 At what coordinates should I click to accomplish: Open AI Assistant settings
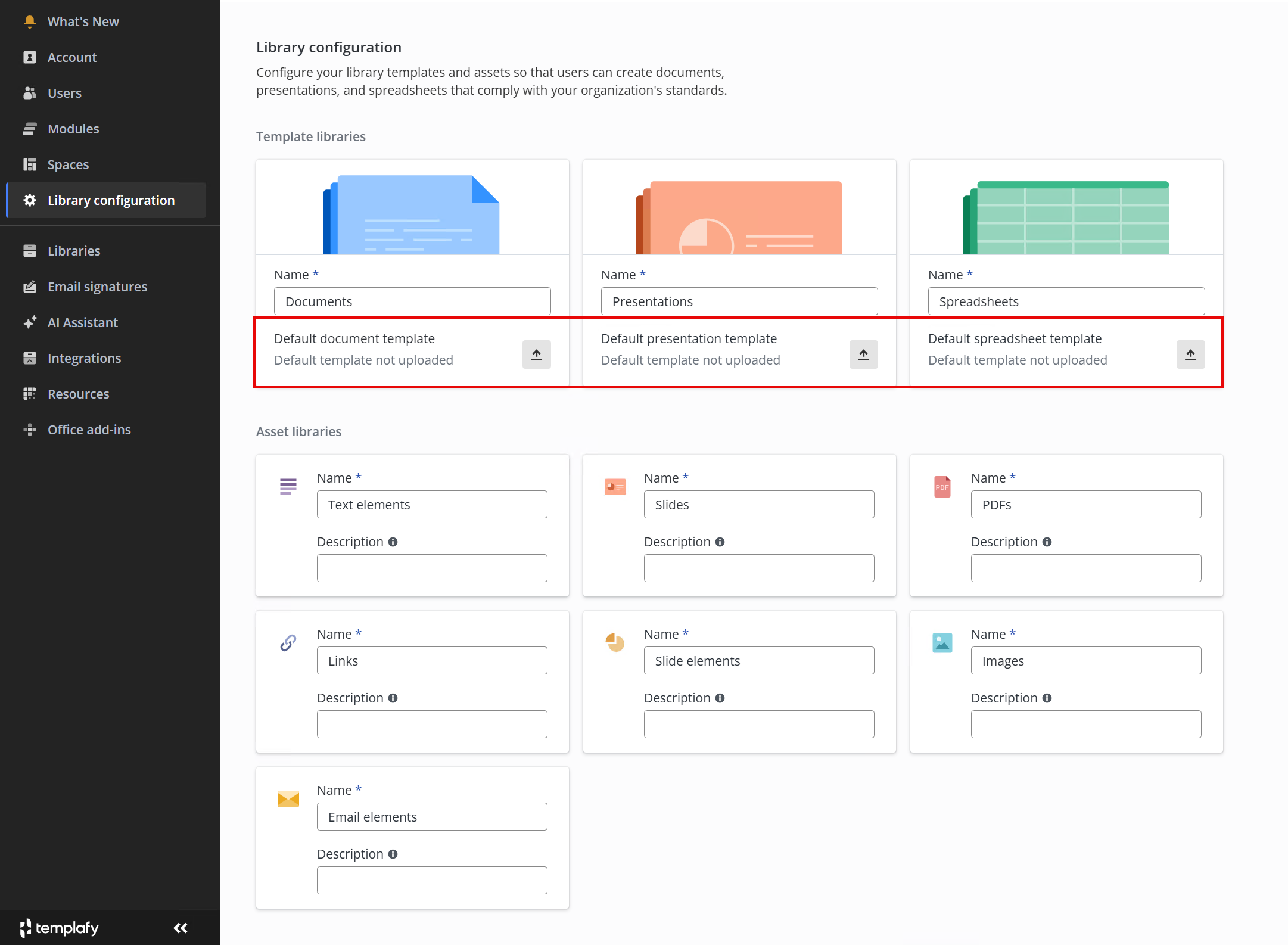pyautogui.click(x=83, y=323)
